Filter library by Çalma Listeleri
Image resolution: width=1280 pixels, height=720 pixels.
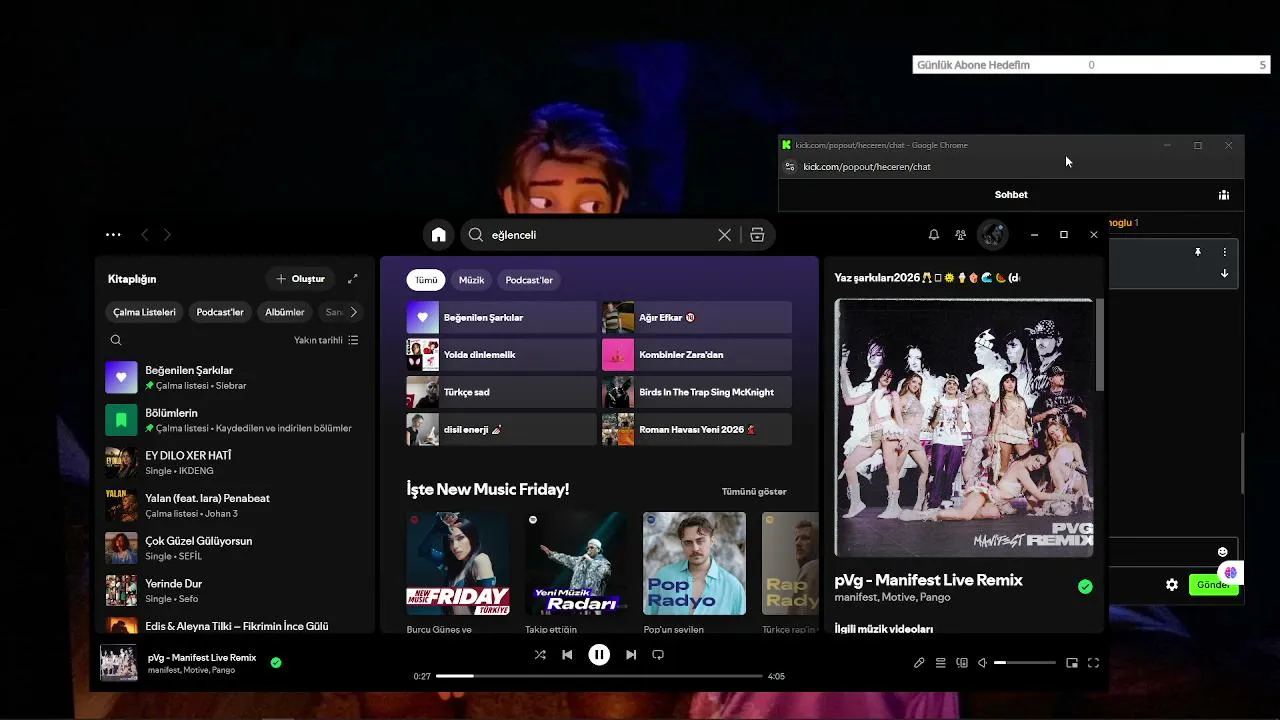coord(144,312)
